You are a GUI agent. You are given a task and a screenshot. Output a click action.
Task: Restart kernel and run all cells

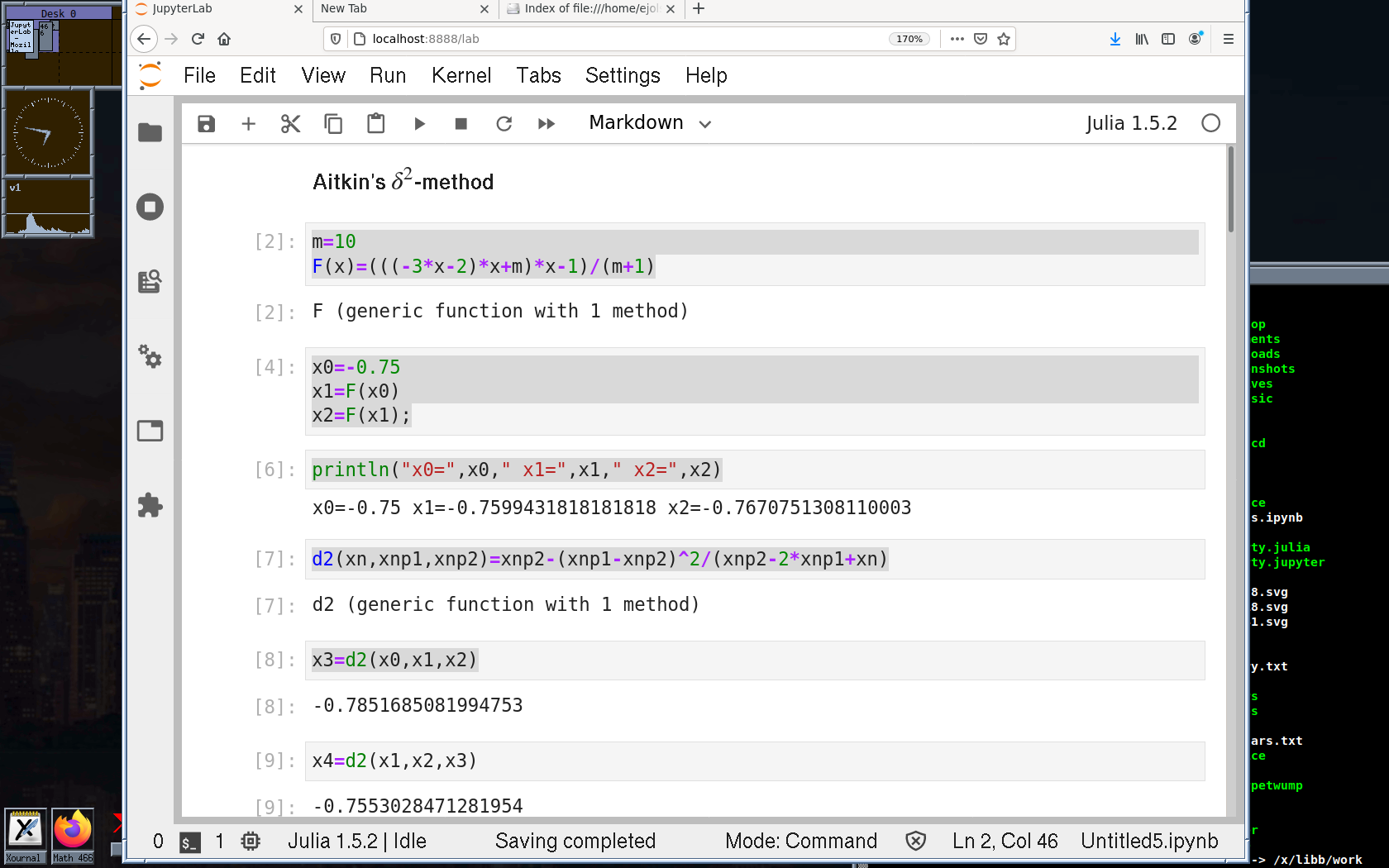tap(547, 124)
